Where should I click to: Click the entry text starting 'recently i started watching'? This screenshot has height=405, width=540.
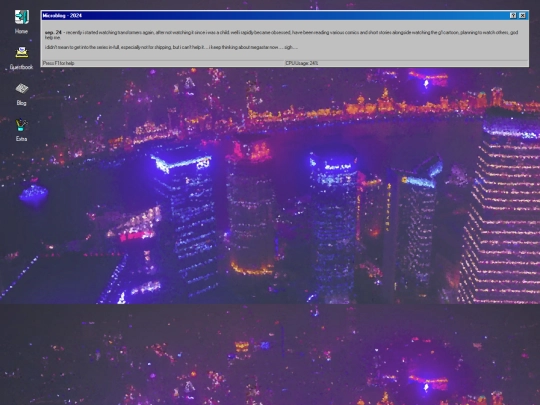(x=281, y=34)
